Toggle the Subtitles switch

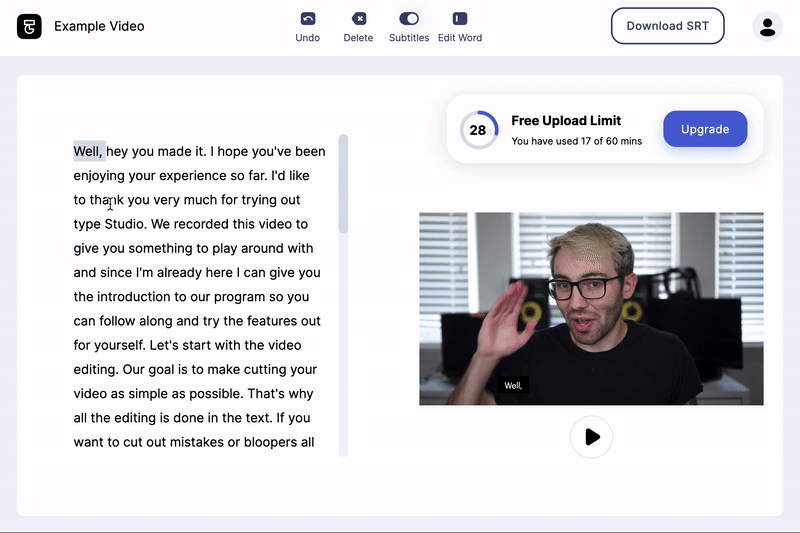click(x=409, y=19)
